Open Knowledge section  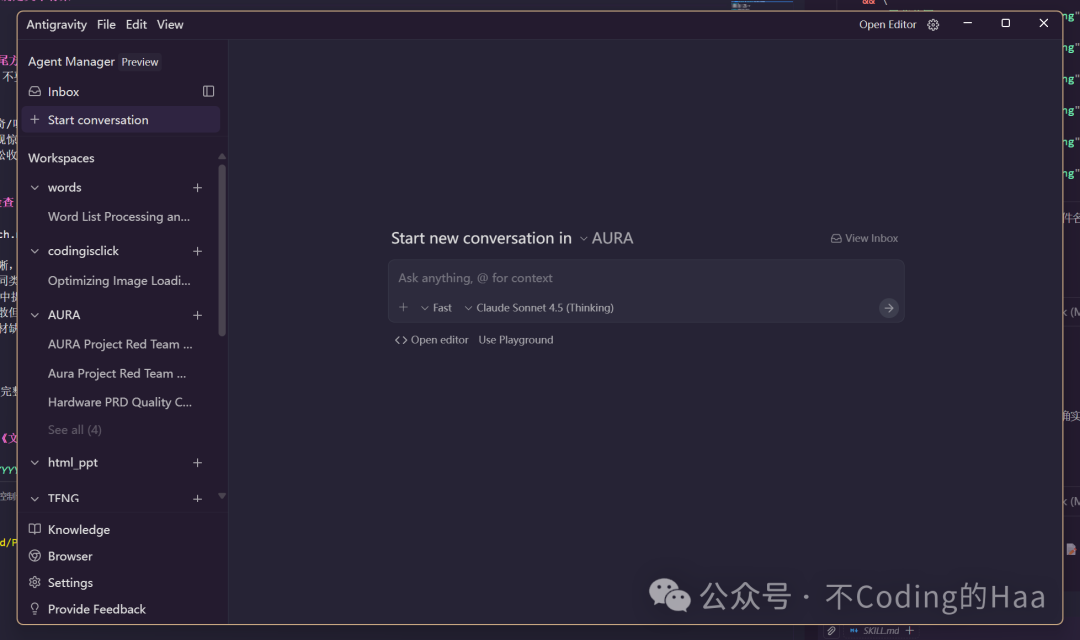pyautogui.click(x=69, y=530)
